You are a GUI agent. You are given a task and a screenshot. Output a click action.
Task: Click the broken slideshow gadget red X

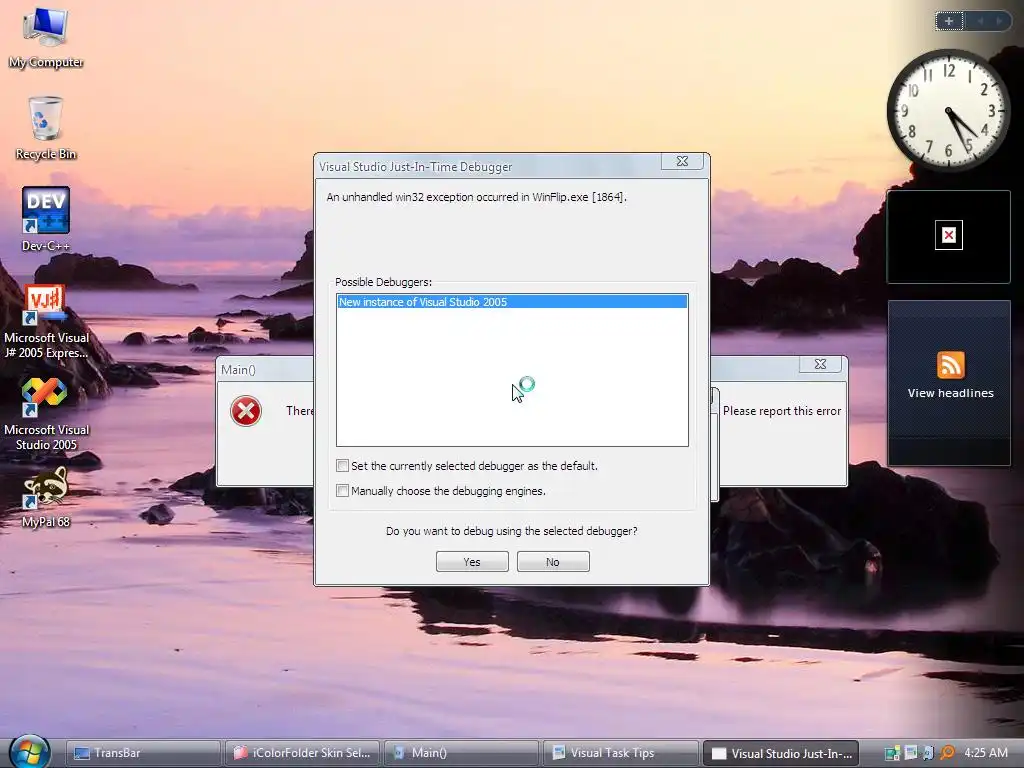949,235
